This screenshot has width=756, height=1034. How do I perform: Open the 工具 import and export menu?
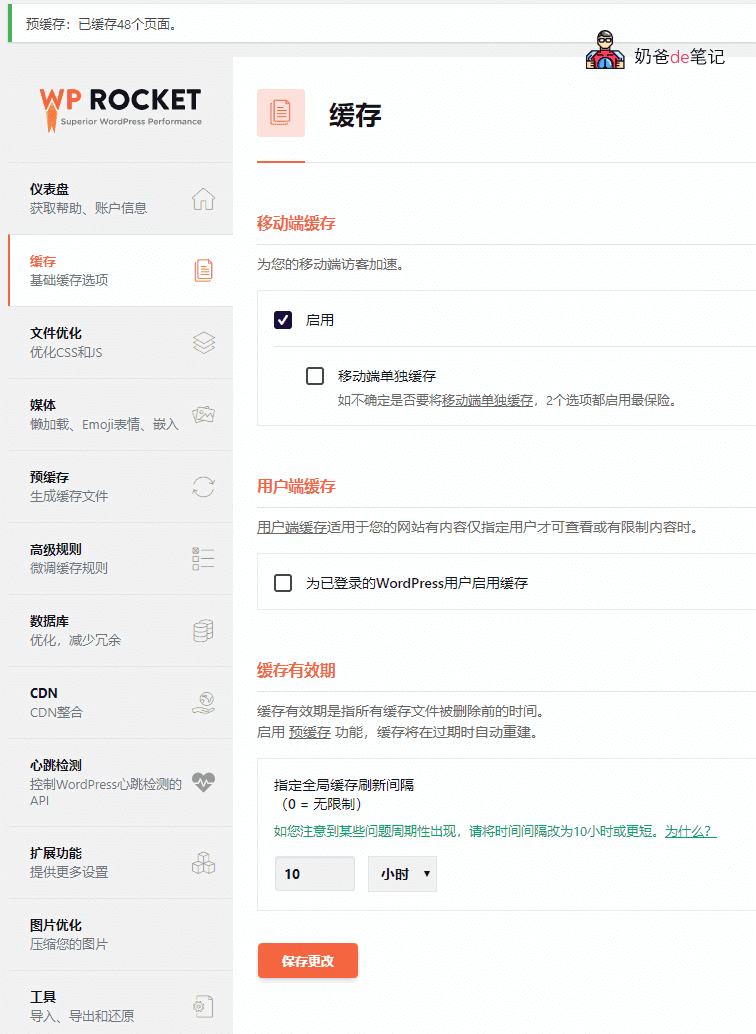[70, 1006]
